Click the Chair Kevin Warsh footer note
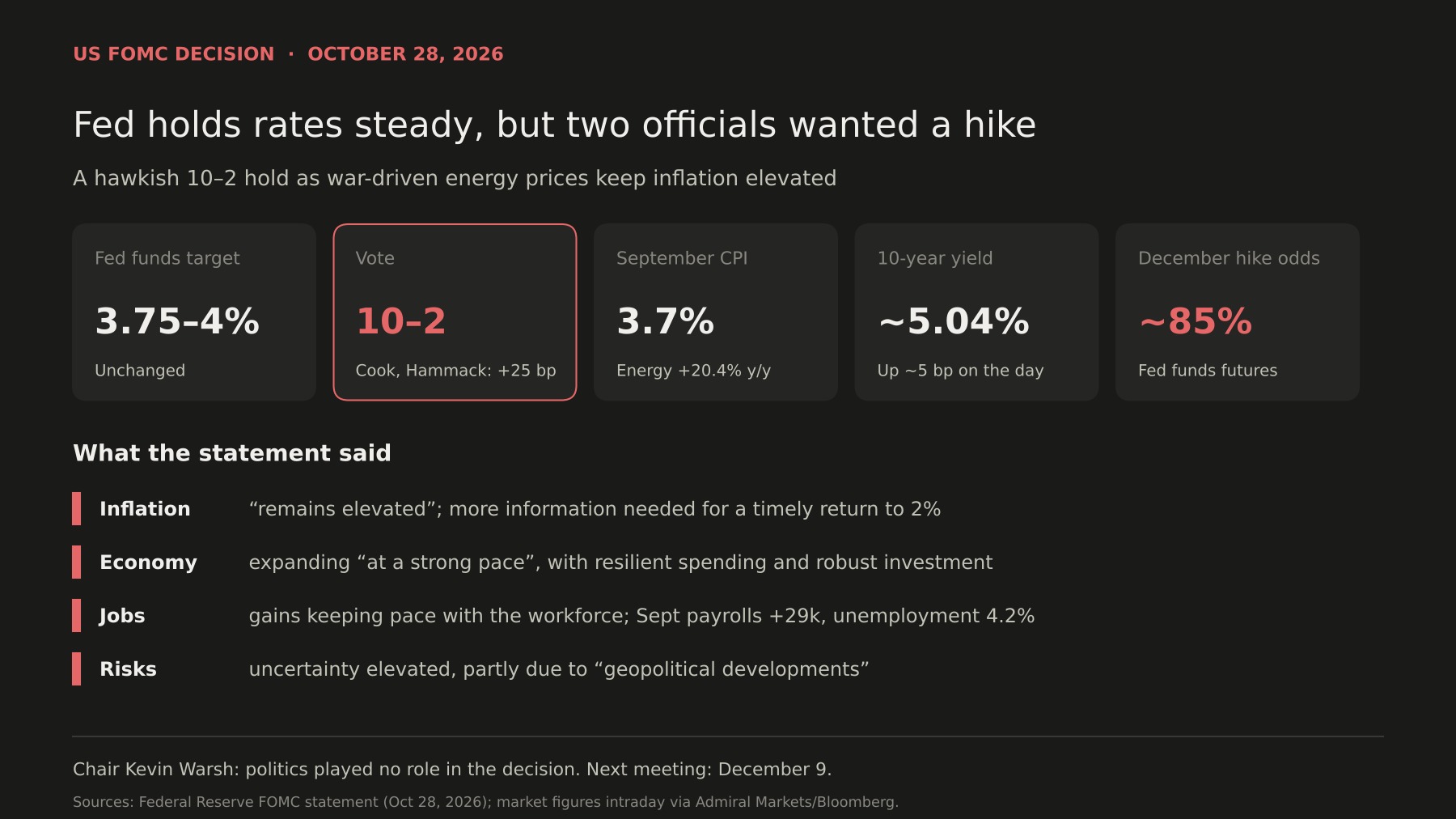 452,770
